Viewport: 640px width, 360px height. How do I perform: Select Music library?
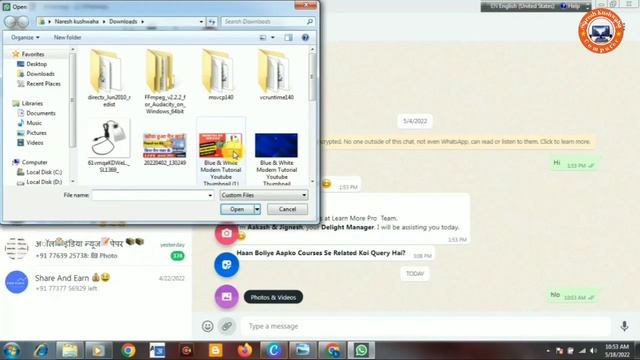(34, 123)
